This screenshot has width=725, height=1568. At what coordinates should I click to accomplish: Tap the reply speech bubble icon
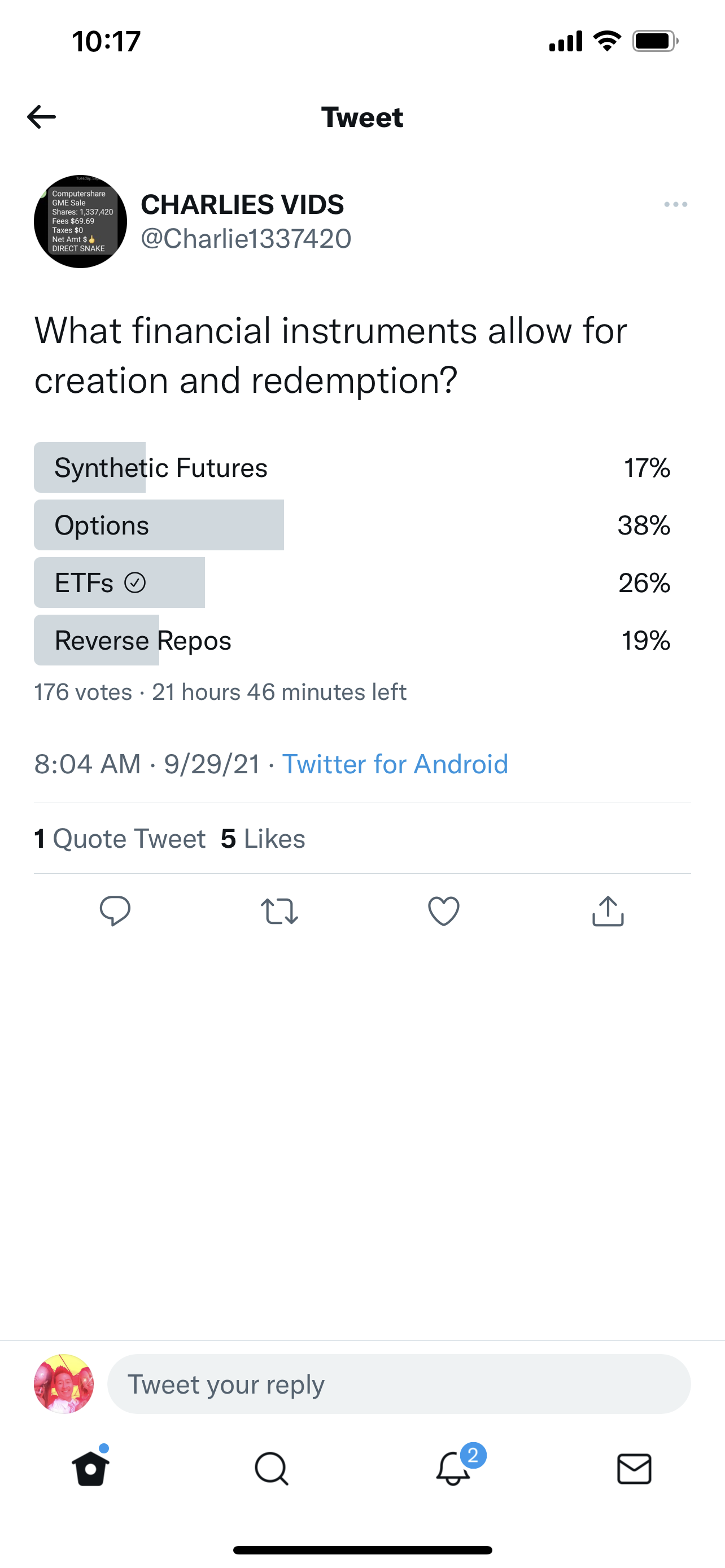[115, 911]
